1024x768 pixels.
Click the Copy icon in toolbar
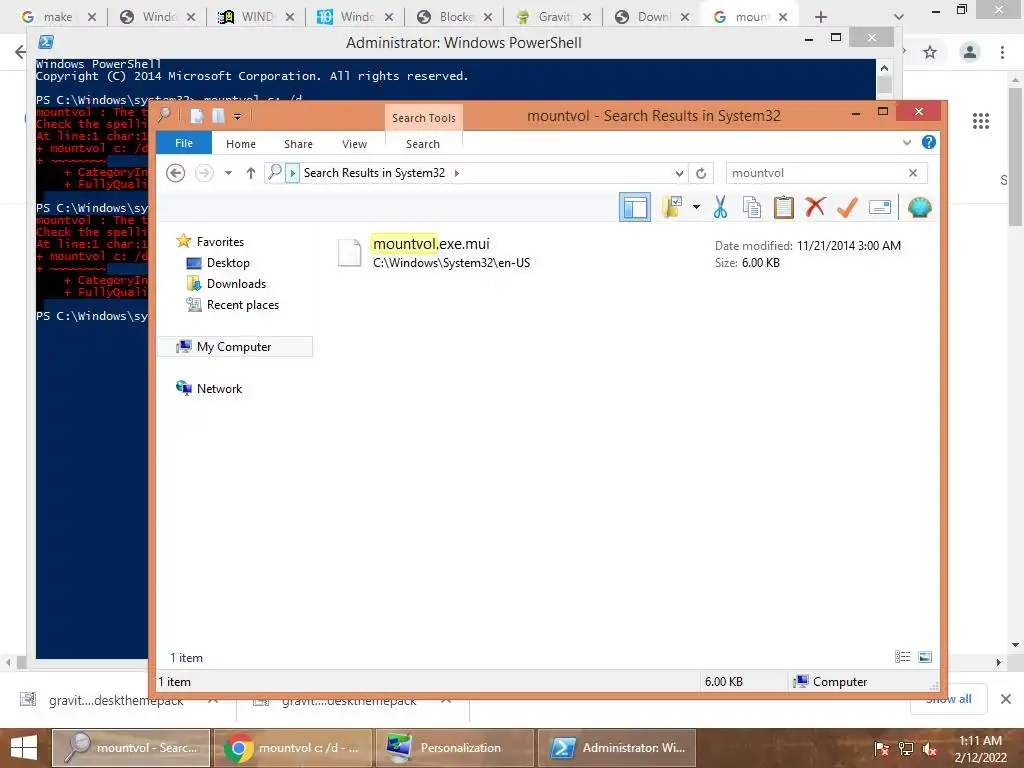[752, 208]
